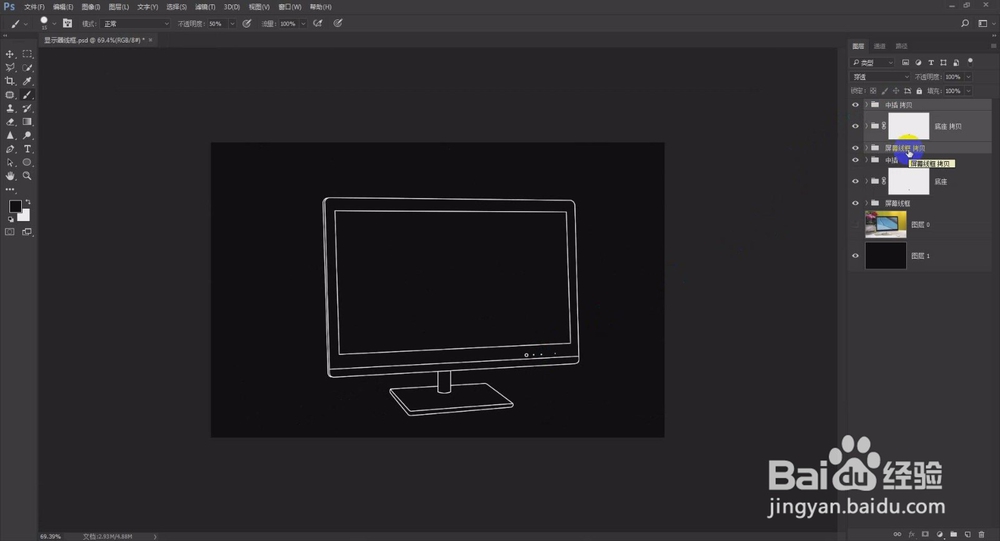Select the Rectangular Marquee tool
The width and height of the screenshot is (1000, 541).
point(27,54)
